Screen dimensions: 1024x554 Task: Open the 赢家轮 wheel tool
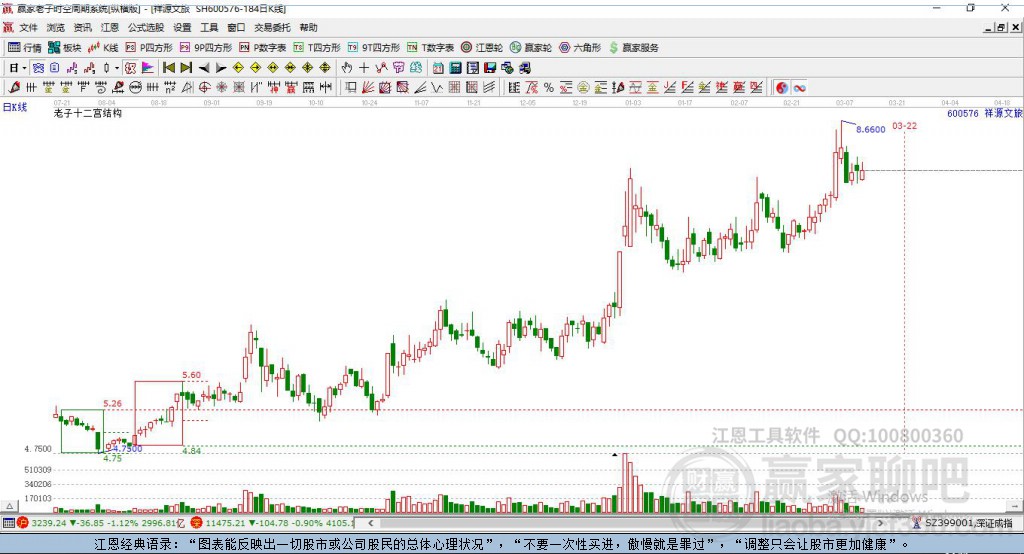click(531, 48)
